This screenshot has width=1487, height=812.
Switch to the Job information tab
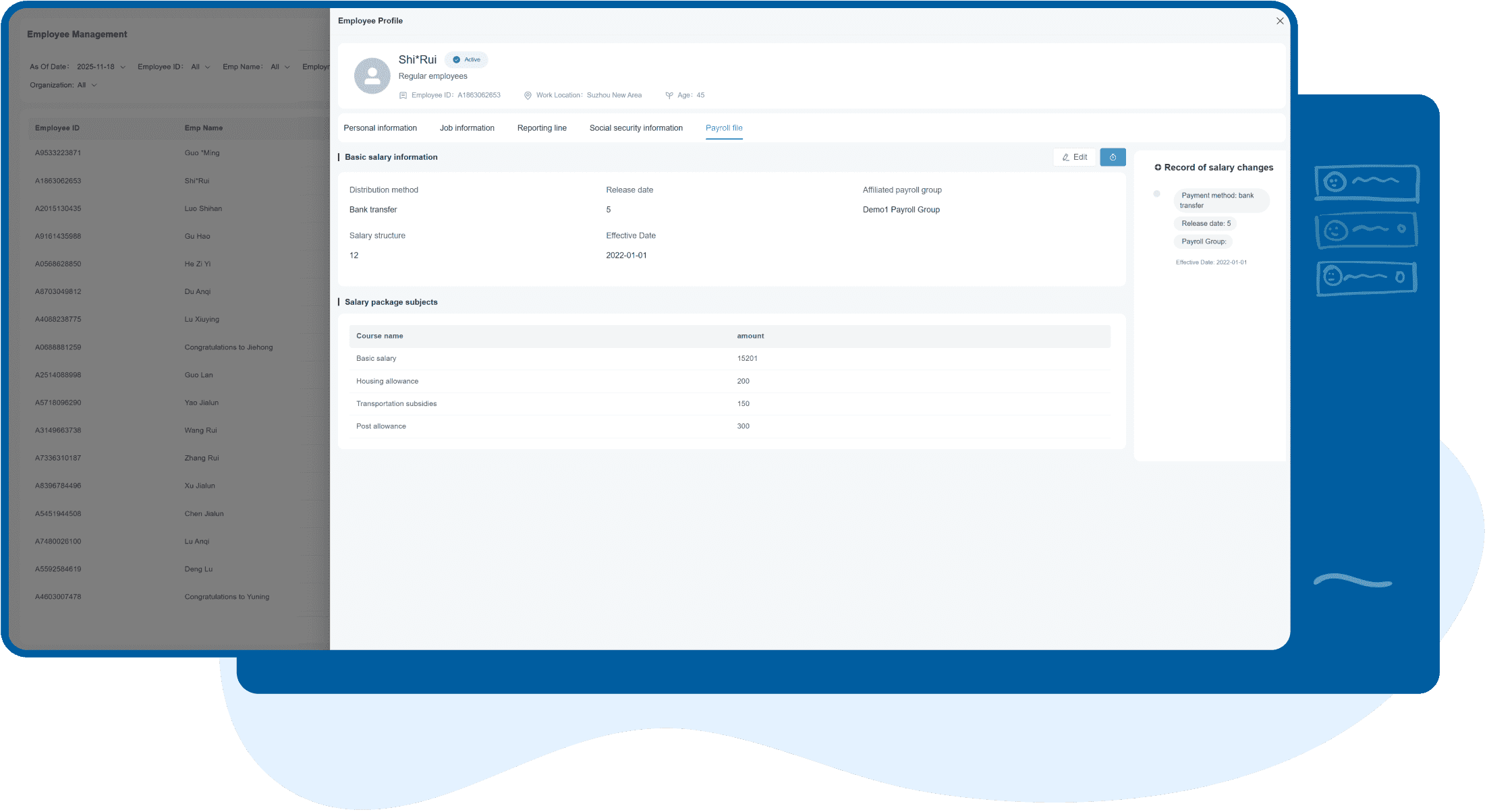[x=467, y=127]
